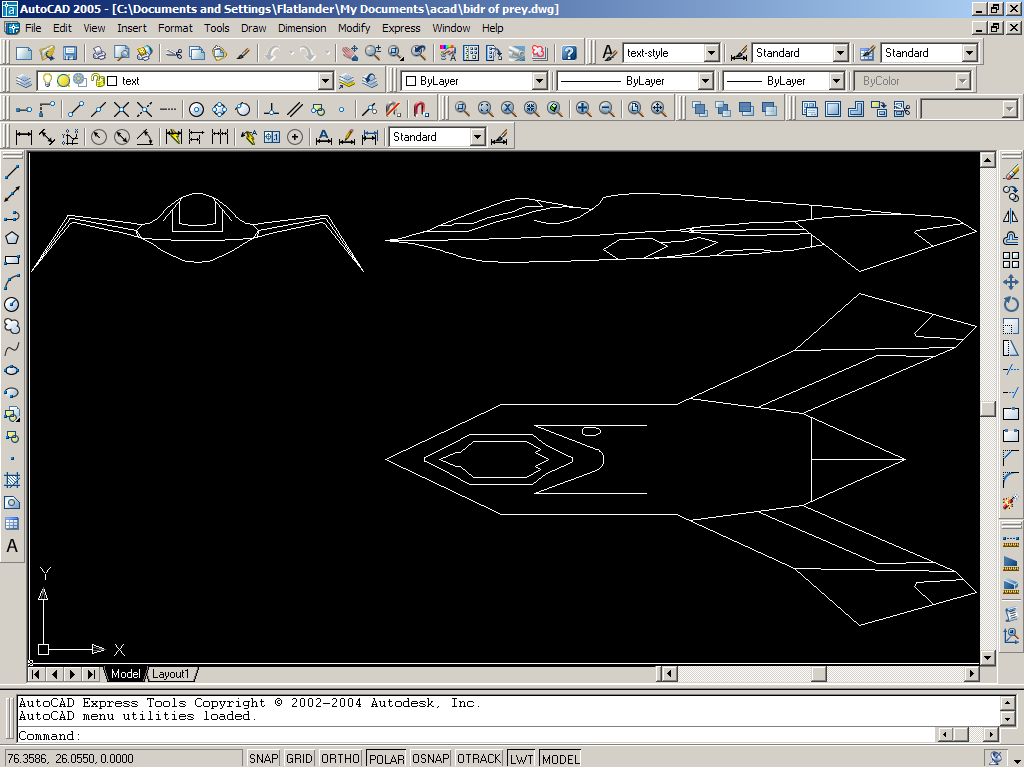
Task: Click the MODEL button in status bar
Action: click(x=560, y=758)
